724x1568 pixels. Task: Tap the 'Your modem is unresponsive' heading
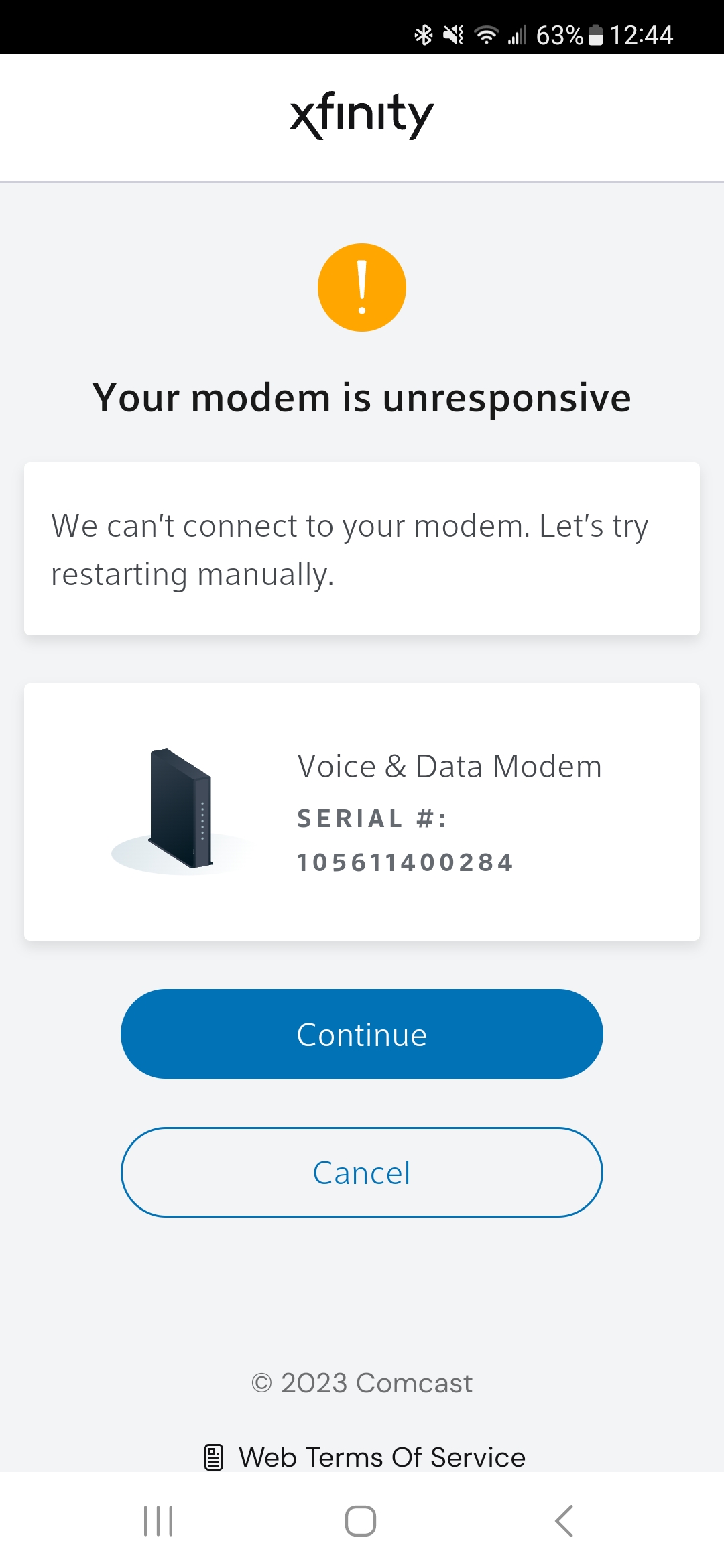coord(362,398)
